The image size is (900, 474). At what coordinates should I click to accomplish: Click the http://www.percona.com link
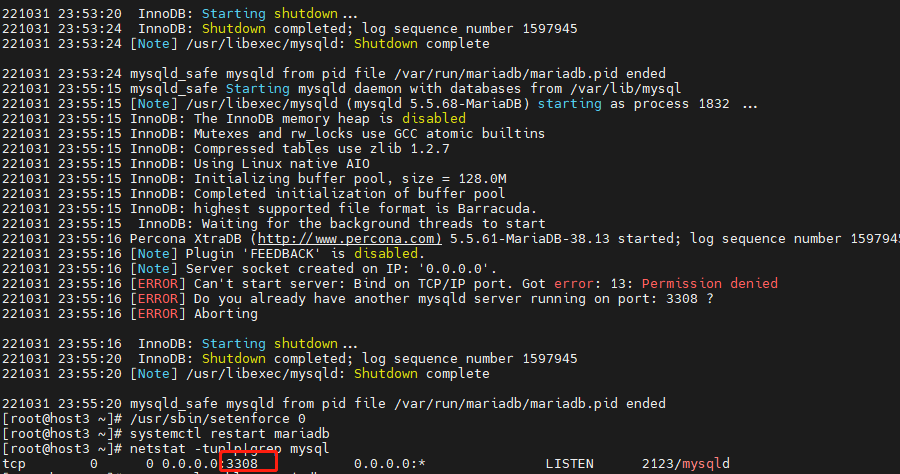coord(350,239)
